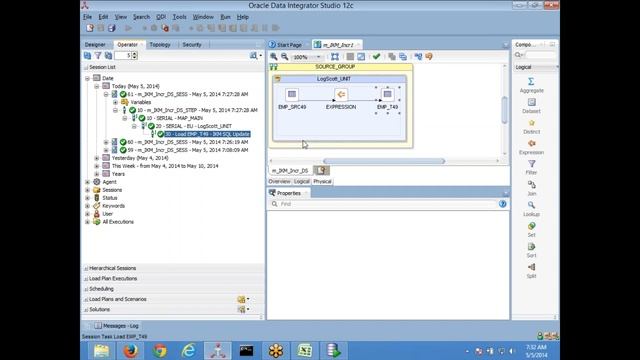Select the Sort component icon
Viewport: 640px width, 360px height.
[x=531, y=246]
